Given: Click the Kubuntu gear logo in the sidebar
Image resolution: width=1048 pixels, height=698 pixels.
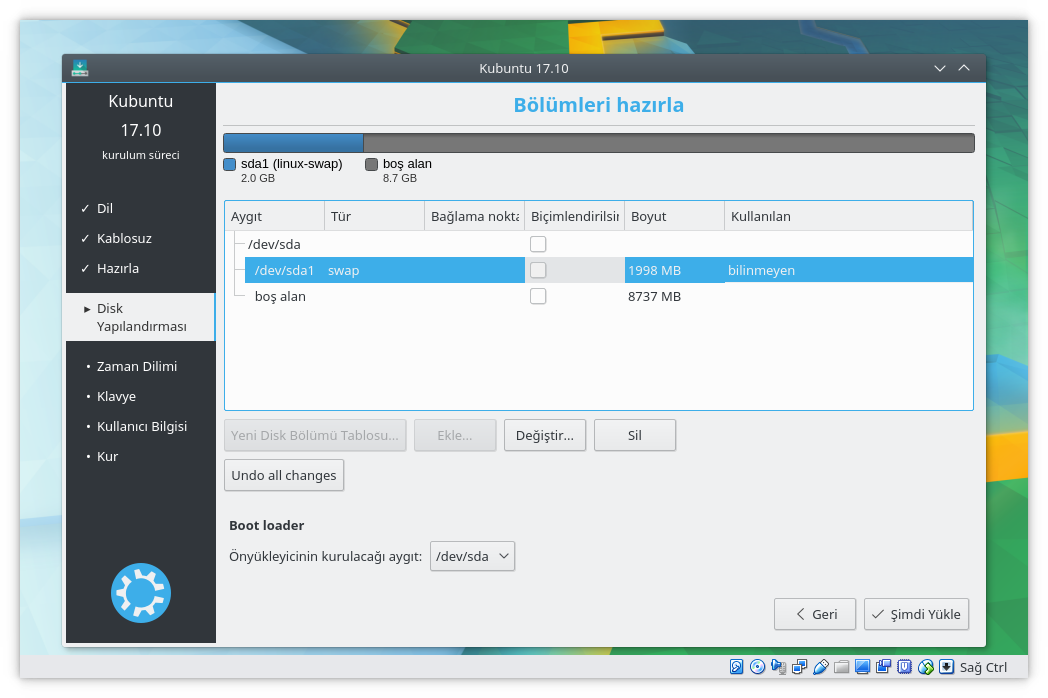Looking at the screenshot, I should point(141,593).
